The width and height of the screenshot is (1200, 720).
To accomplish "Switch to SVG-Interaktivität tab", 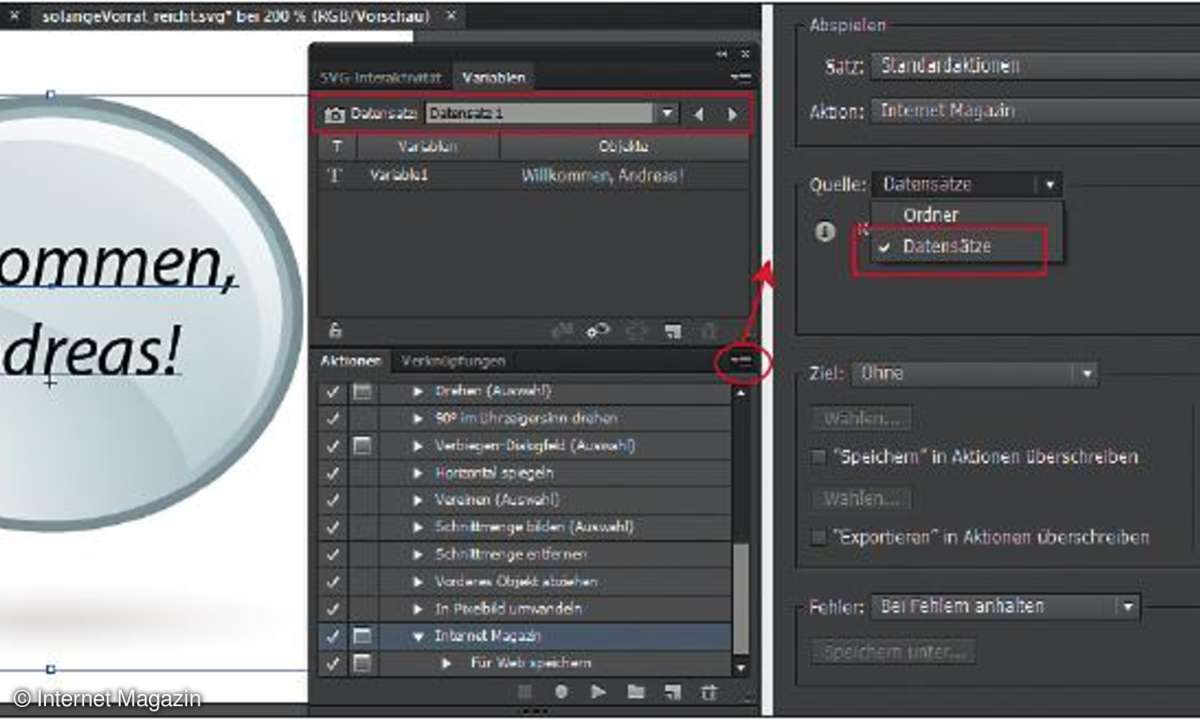I will pos(380,77).
